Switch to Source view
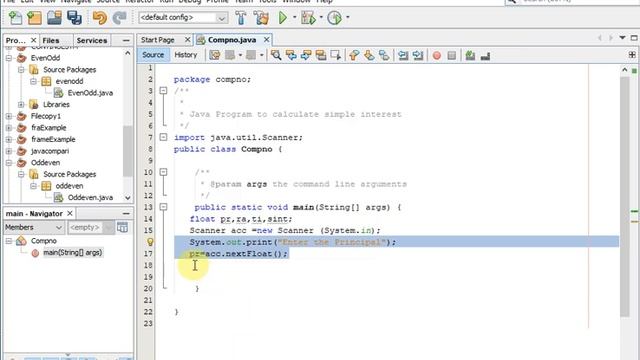Screen dimensions: 640x360 click(x=153, y=55)
